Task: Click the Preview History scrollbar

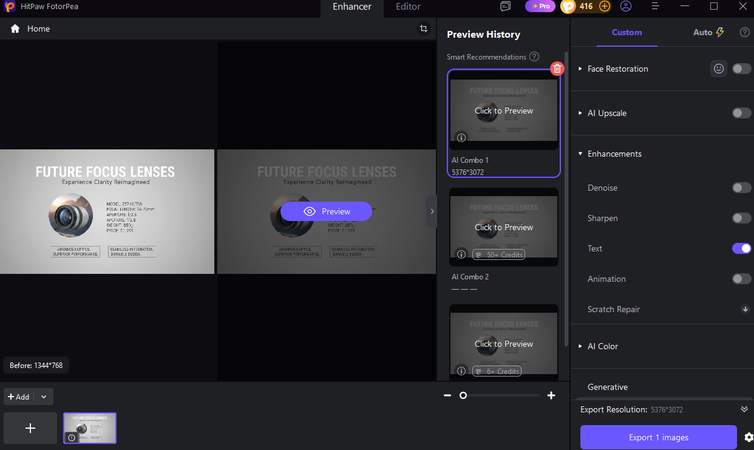Action: pyautogui.click(x=566, y=197)
